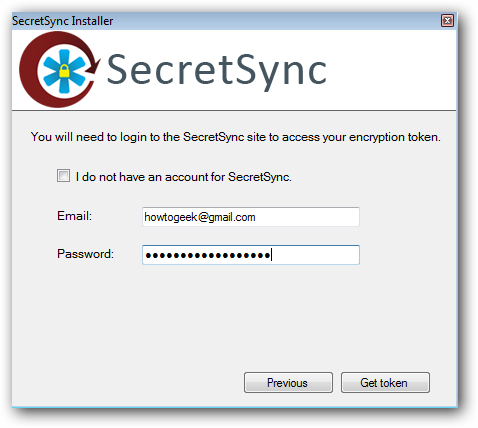Screen dimensions: 478x428
Task: Click the login instruction text line
Action: (x=236, y=137)
